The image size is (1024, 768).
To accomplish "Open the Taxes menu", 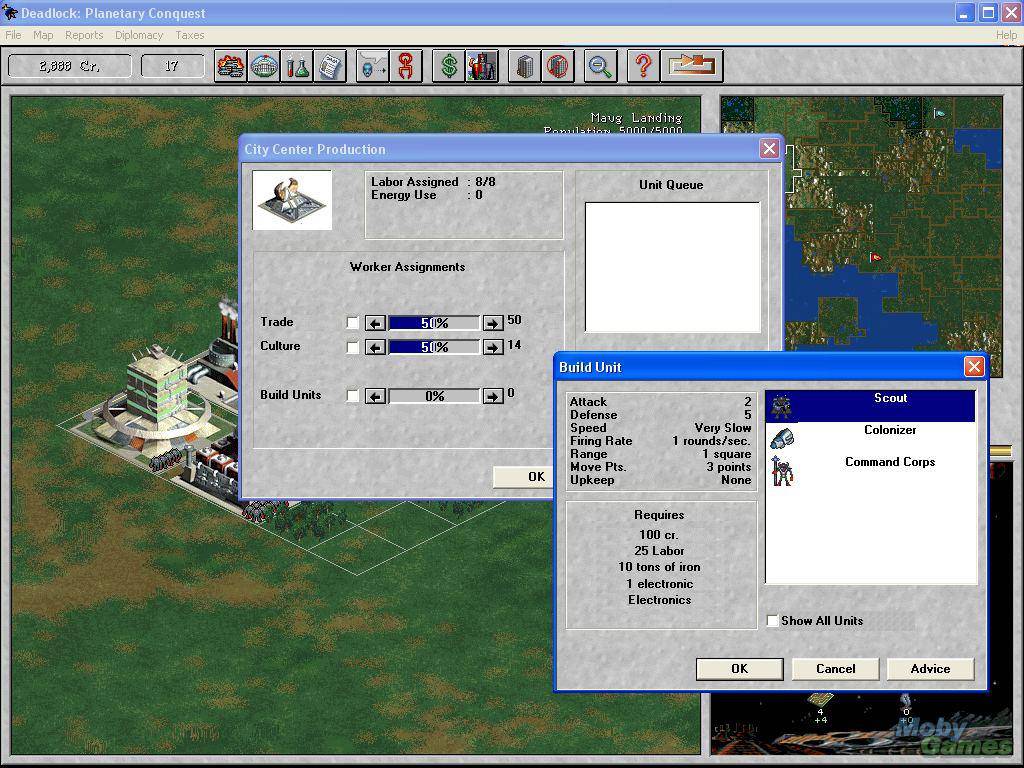I will pyautogui.click(x=190, y=35).
